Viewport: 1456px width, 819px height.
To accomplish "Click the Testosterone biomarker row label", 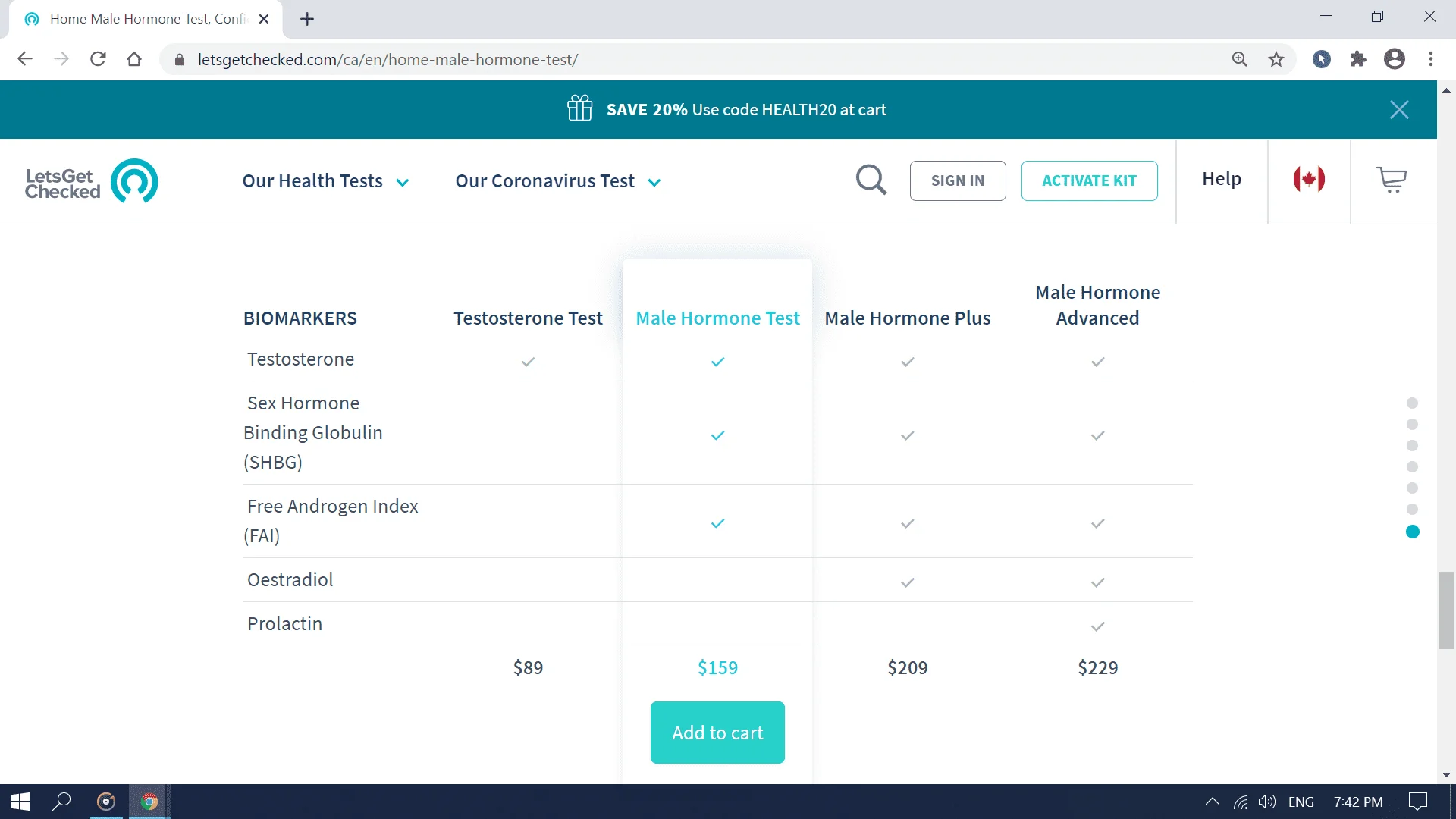I will (300, 359).
